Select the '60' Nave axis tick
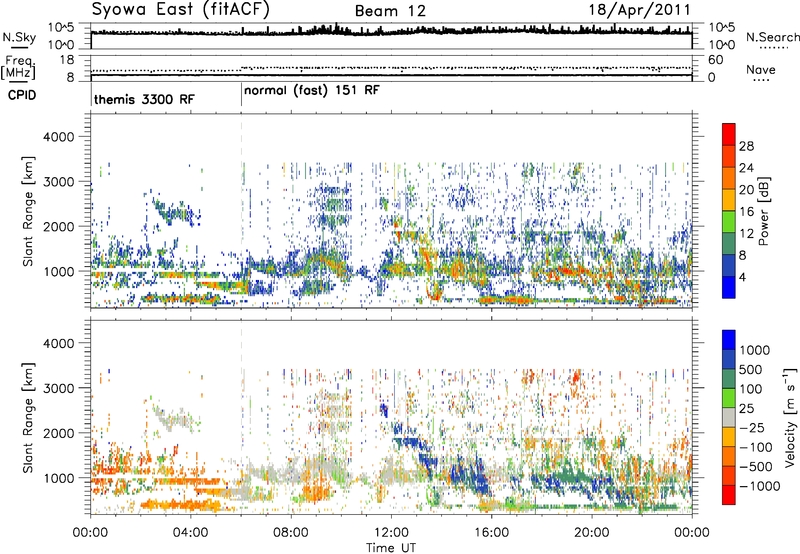800x554 pixels. pyautogui.click(x=716, y=60)
